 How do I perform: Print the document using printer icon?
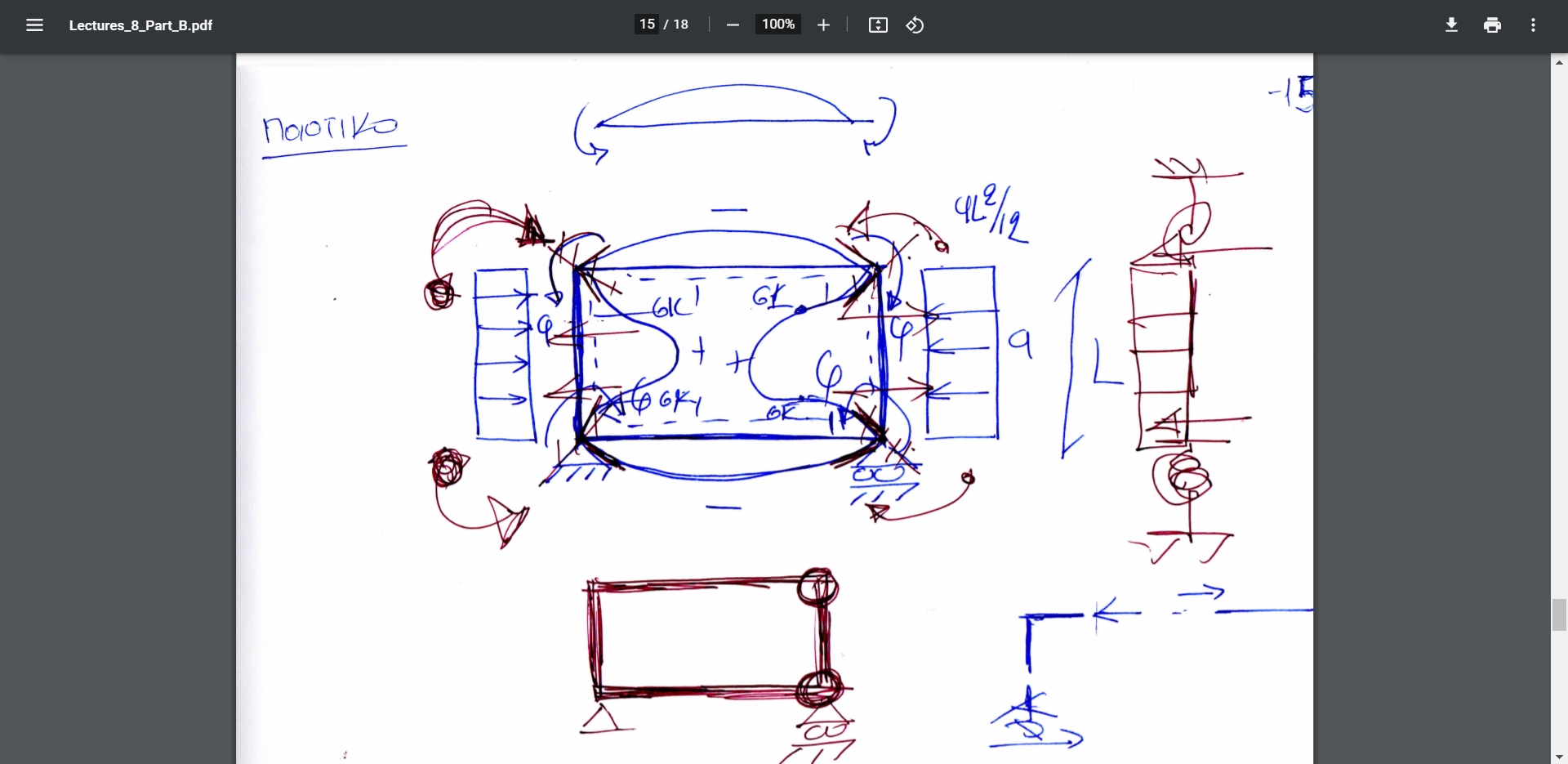[1492, 25]
